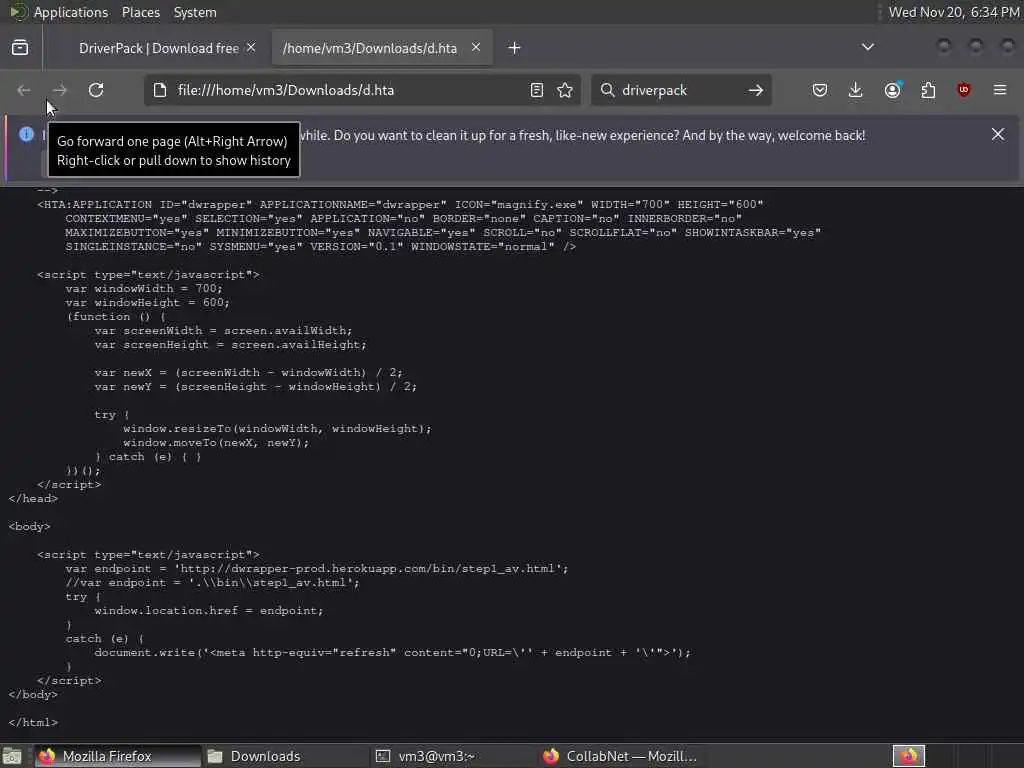Click the notification info icon
Viewport: 1024px width, 768px height.
(26, 135)
